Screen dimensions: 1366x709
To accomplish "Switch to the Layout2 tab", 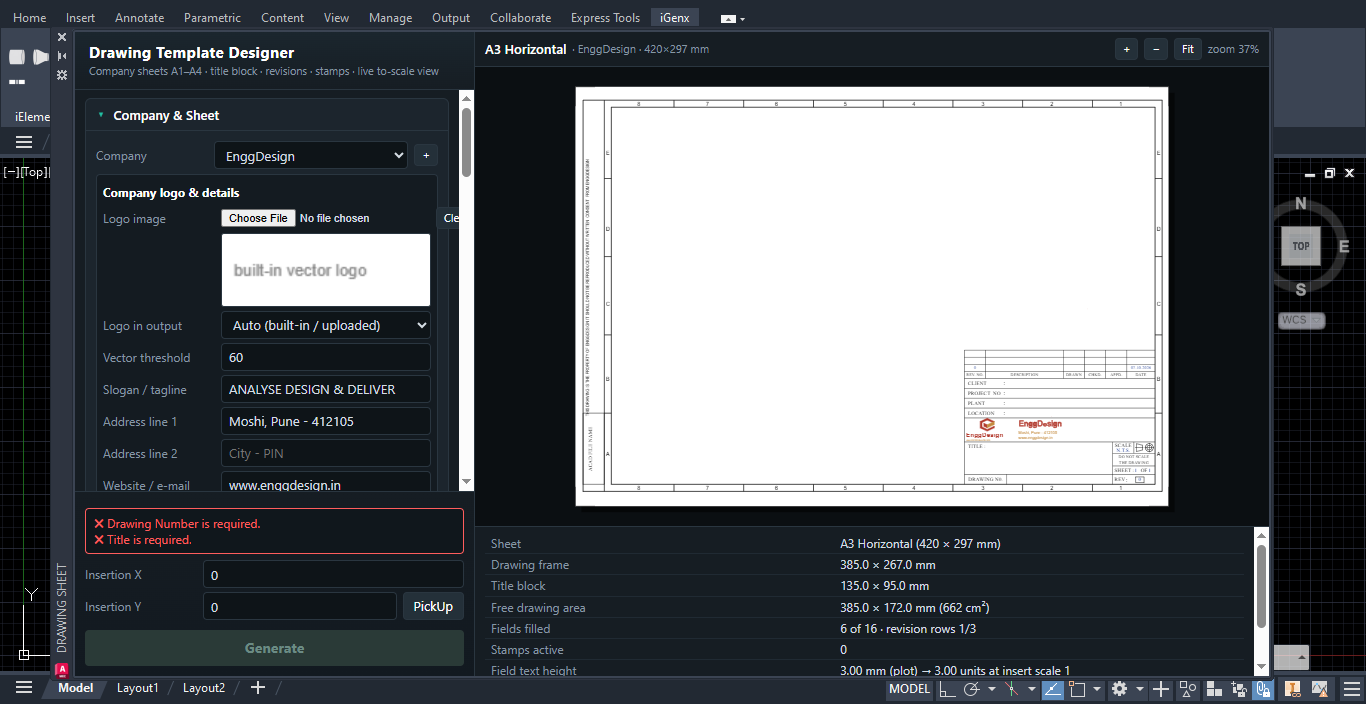I will click(x=204, y=688).
